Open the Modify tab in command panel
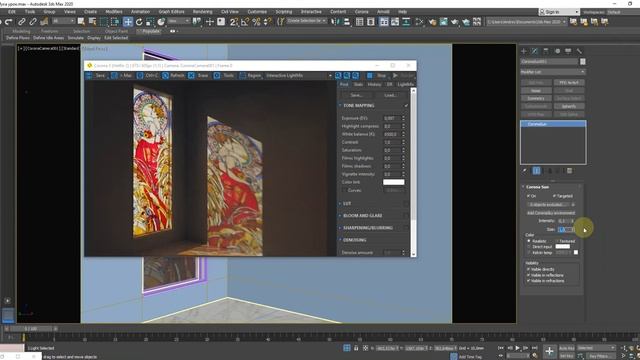The height and width of the screenshot is (360, 640). pos(535,51)
